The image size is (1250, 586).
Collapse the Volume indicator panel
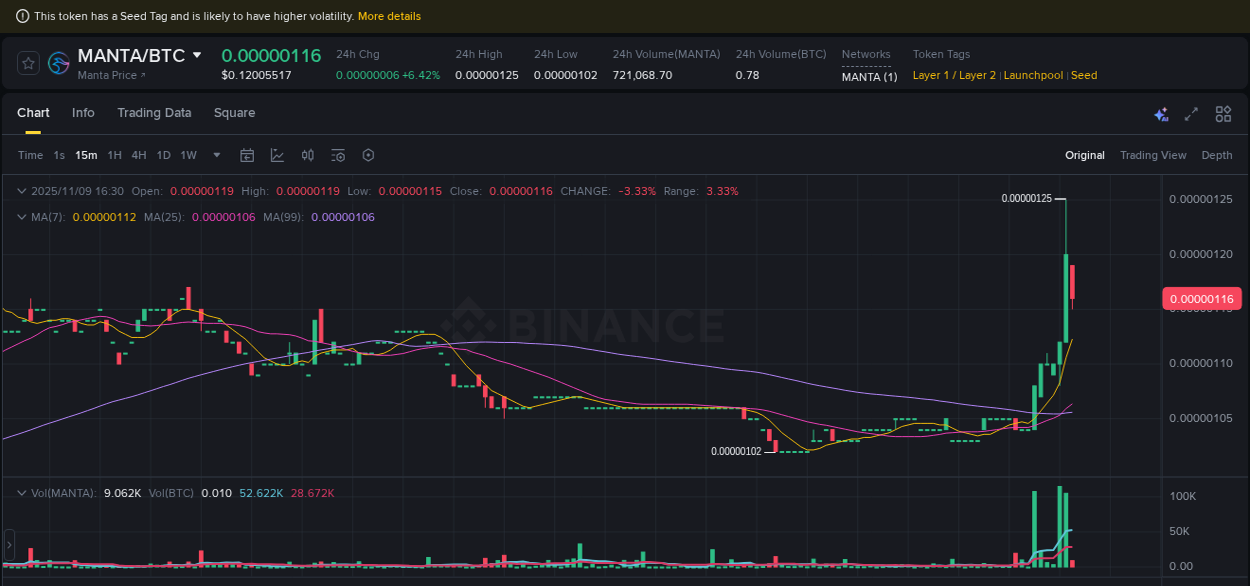click(x=21, y=492)
